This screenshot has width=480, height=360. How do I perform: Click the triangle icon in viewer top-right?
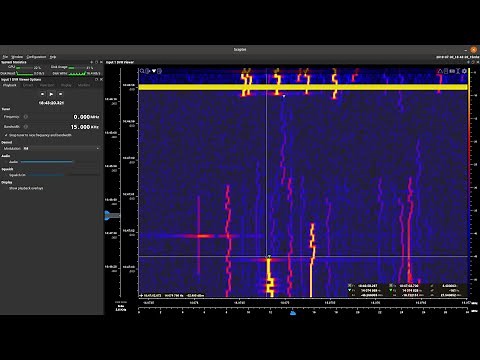point(440,71)
